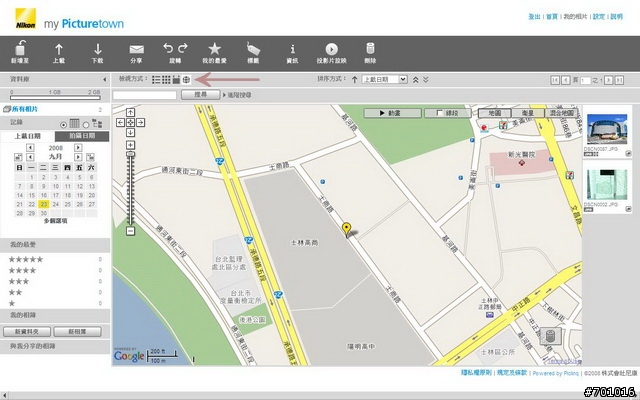Pan map down arrow
Screen dimensions: 640x400
click(x=130, y=132)
